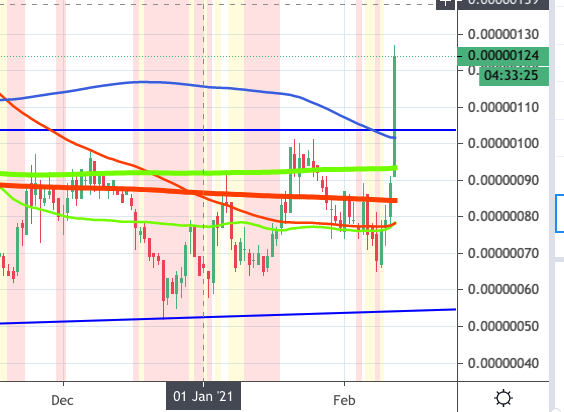Click price scale value 0.00000100
The image size is (564, 412).
pyautogui.click(x=503, y=143)
